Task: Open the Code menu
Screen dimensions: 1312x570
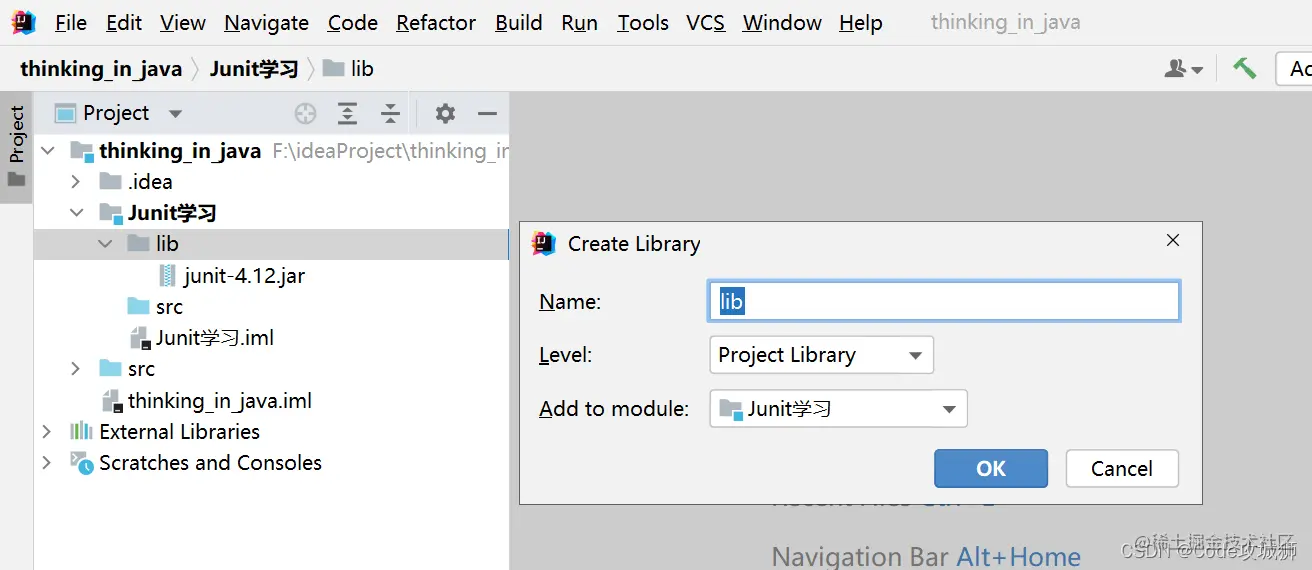Action: point(353,22)
